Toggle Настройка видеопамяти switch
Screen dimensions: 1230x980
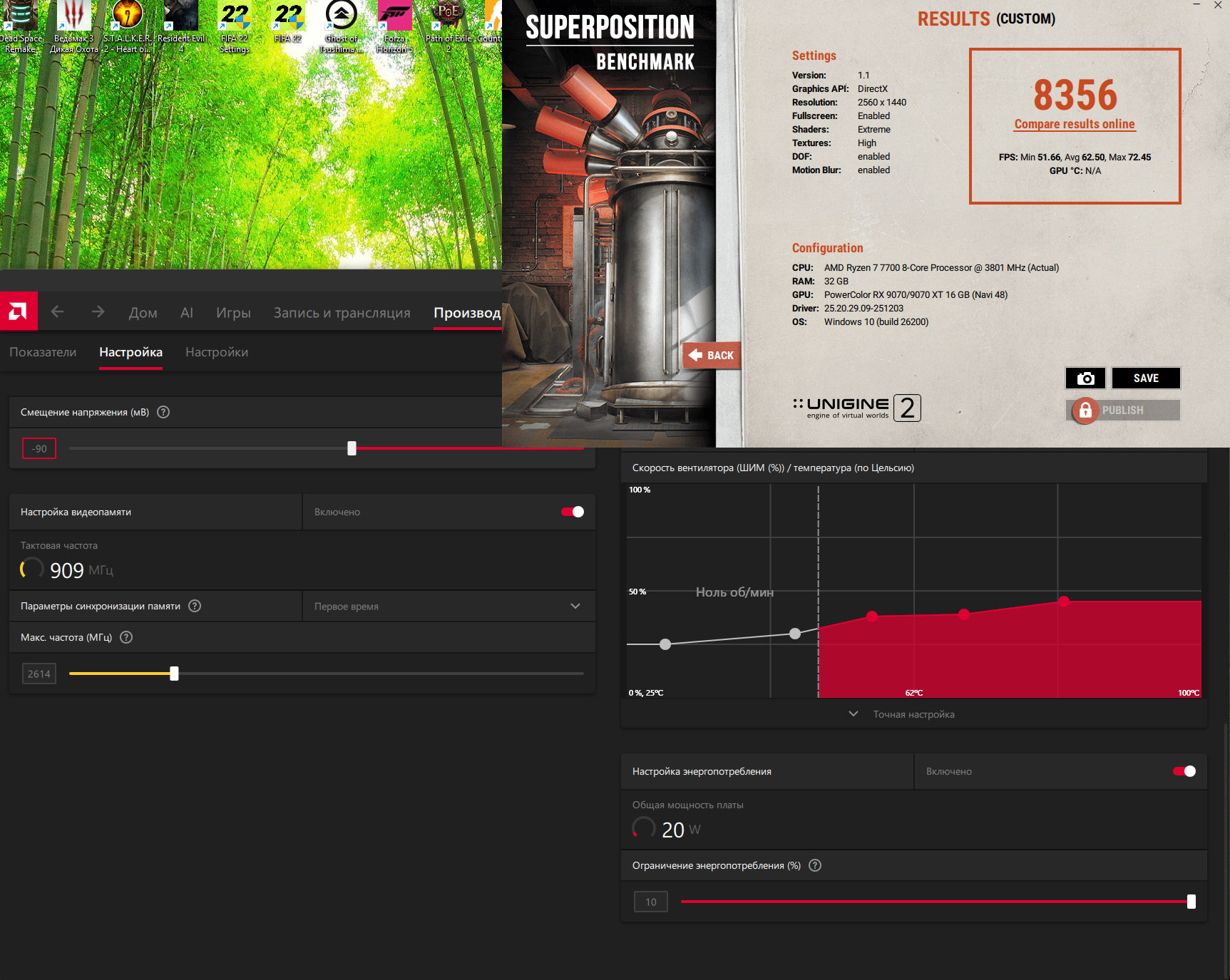[573, 512]
